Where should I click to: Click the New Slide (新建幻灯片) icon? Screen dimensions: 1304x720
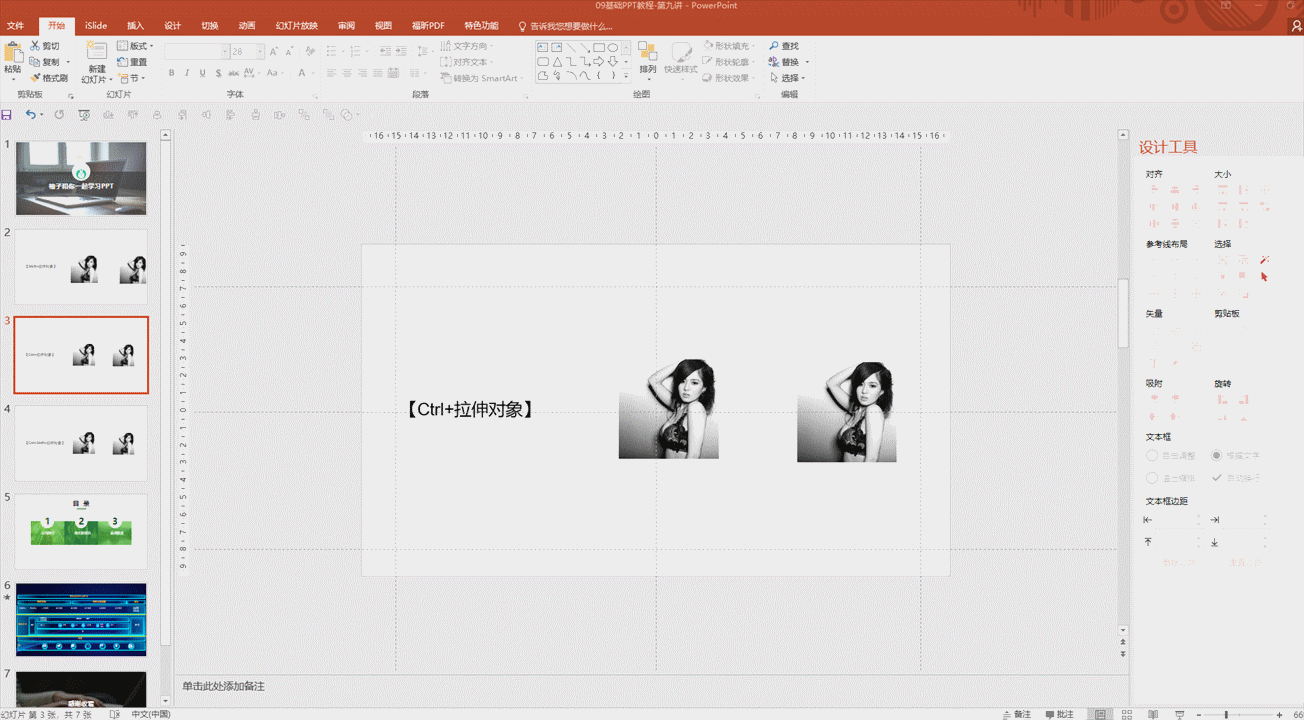[96, 52]
